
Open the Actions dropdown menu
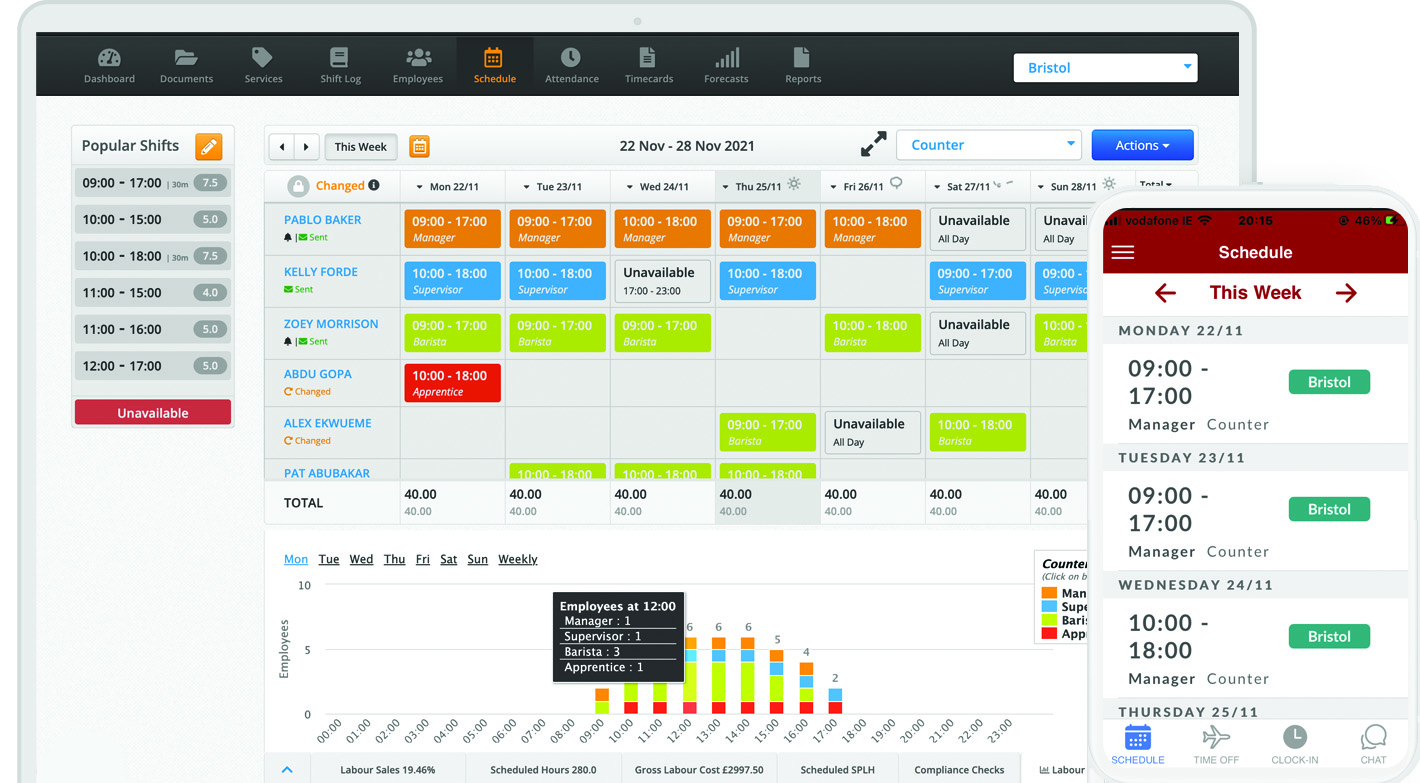1142,144
